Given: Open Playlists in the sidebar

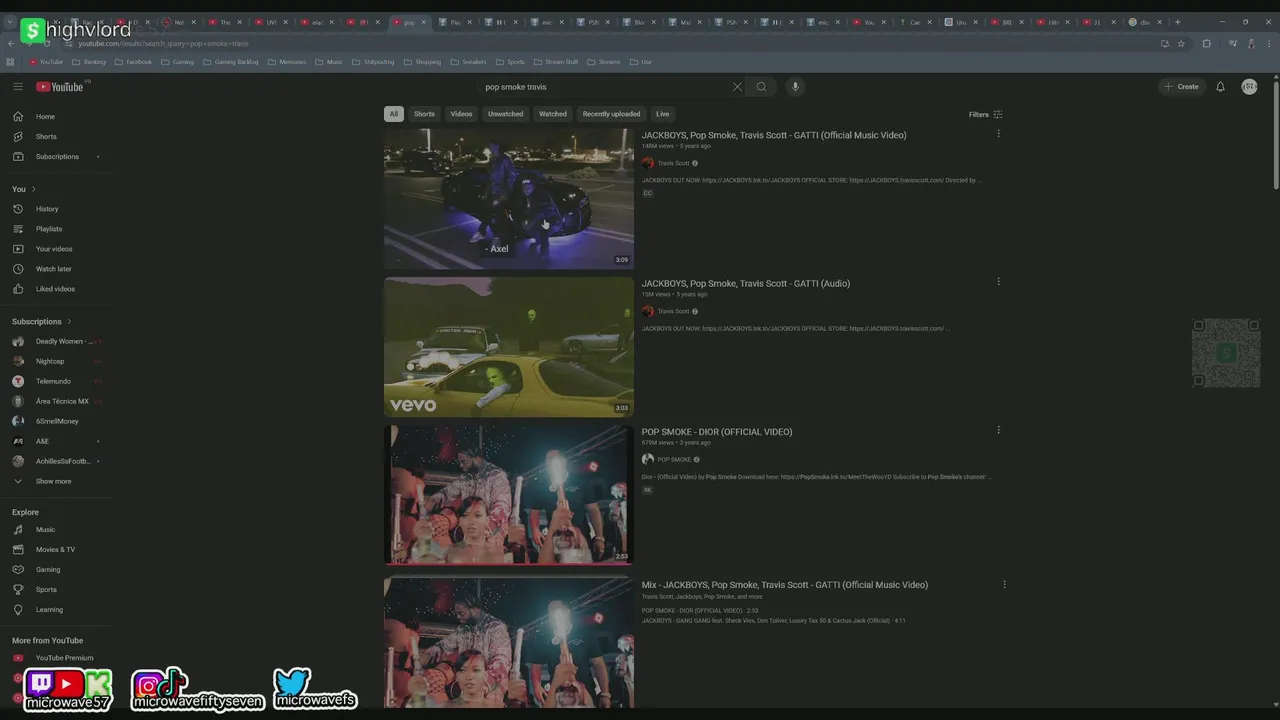Looking at the screenshot, I should coord(57,229).
